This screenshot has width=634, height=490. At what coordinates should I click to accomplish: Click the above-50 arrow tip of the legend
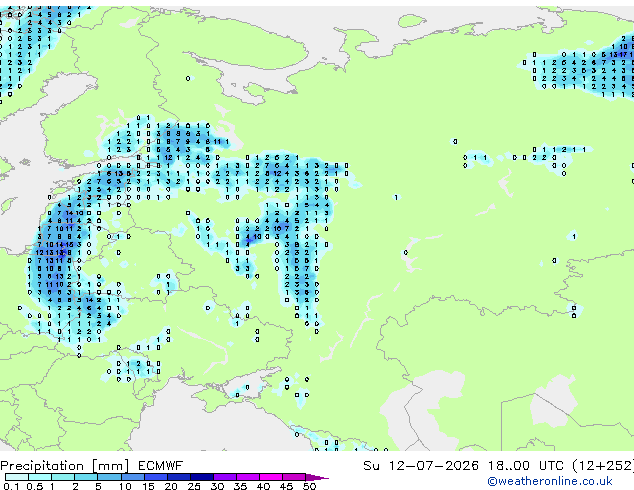pyautogui.click(x=317, y=477)
